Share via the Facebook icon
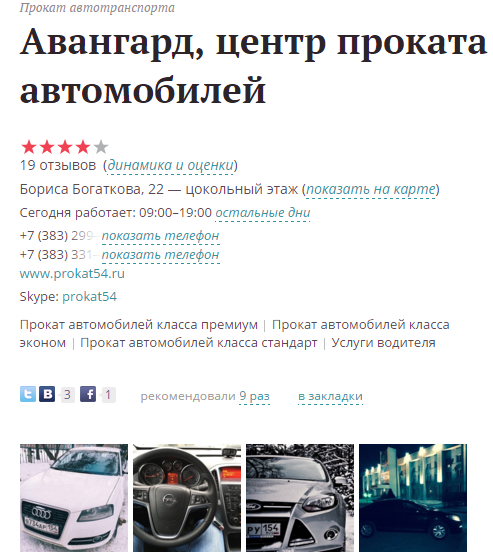The height and width of the screenshot is (556, 493). [88, 394]
